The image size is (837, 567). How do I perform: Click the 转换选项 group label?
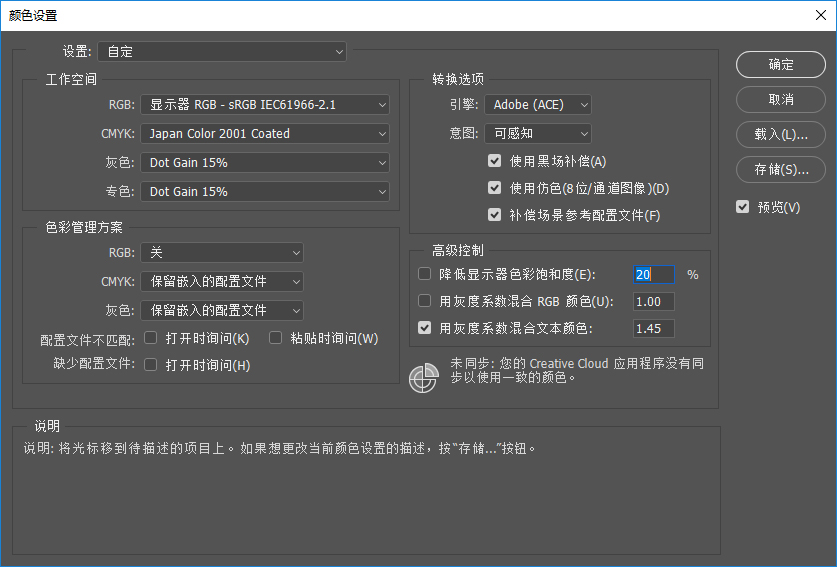pyautogui.click(x=458, y=80)
